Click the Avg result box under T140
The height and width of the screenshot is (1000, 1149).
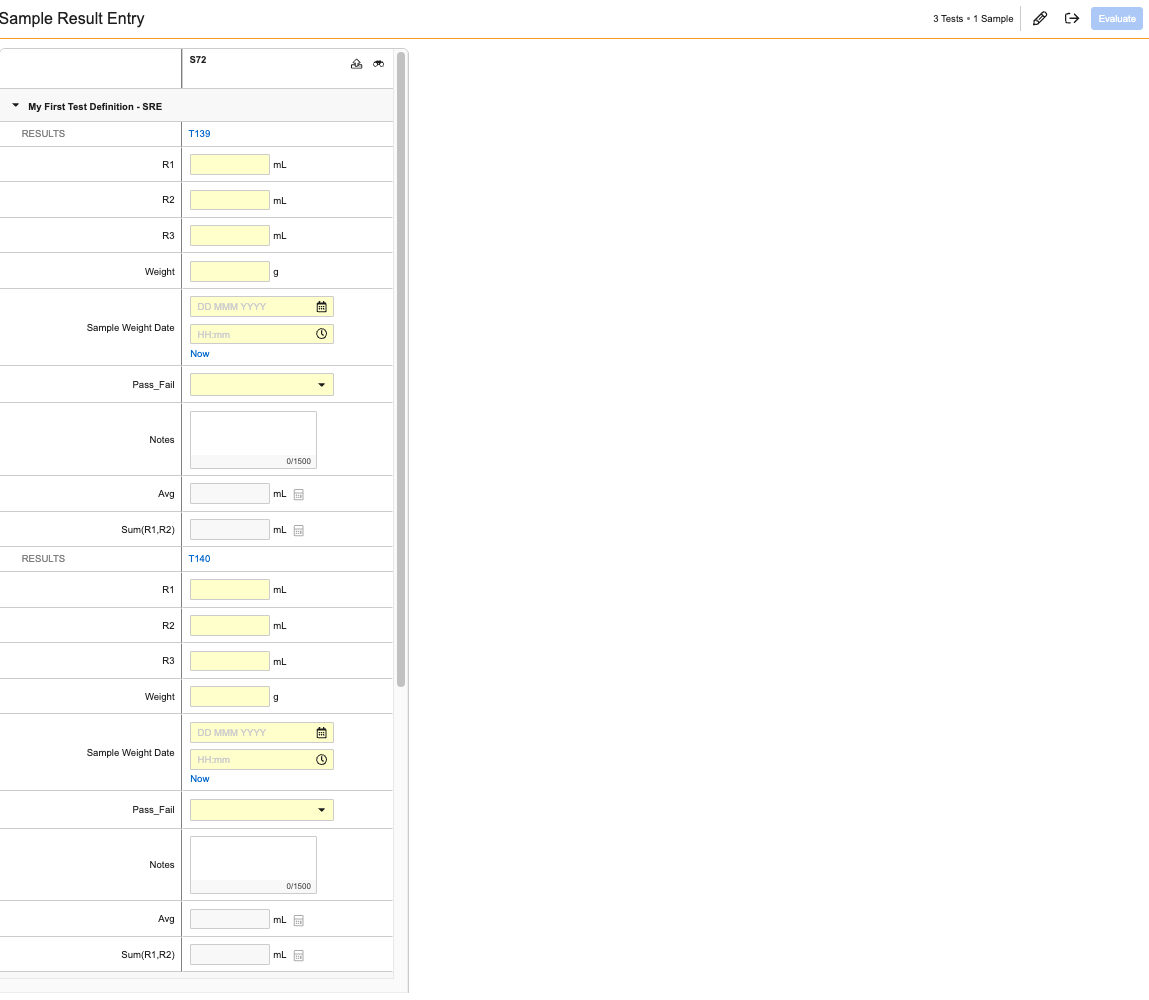[230, 919]
